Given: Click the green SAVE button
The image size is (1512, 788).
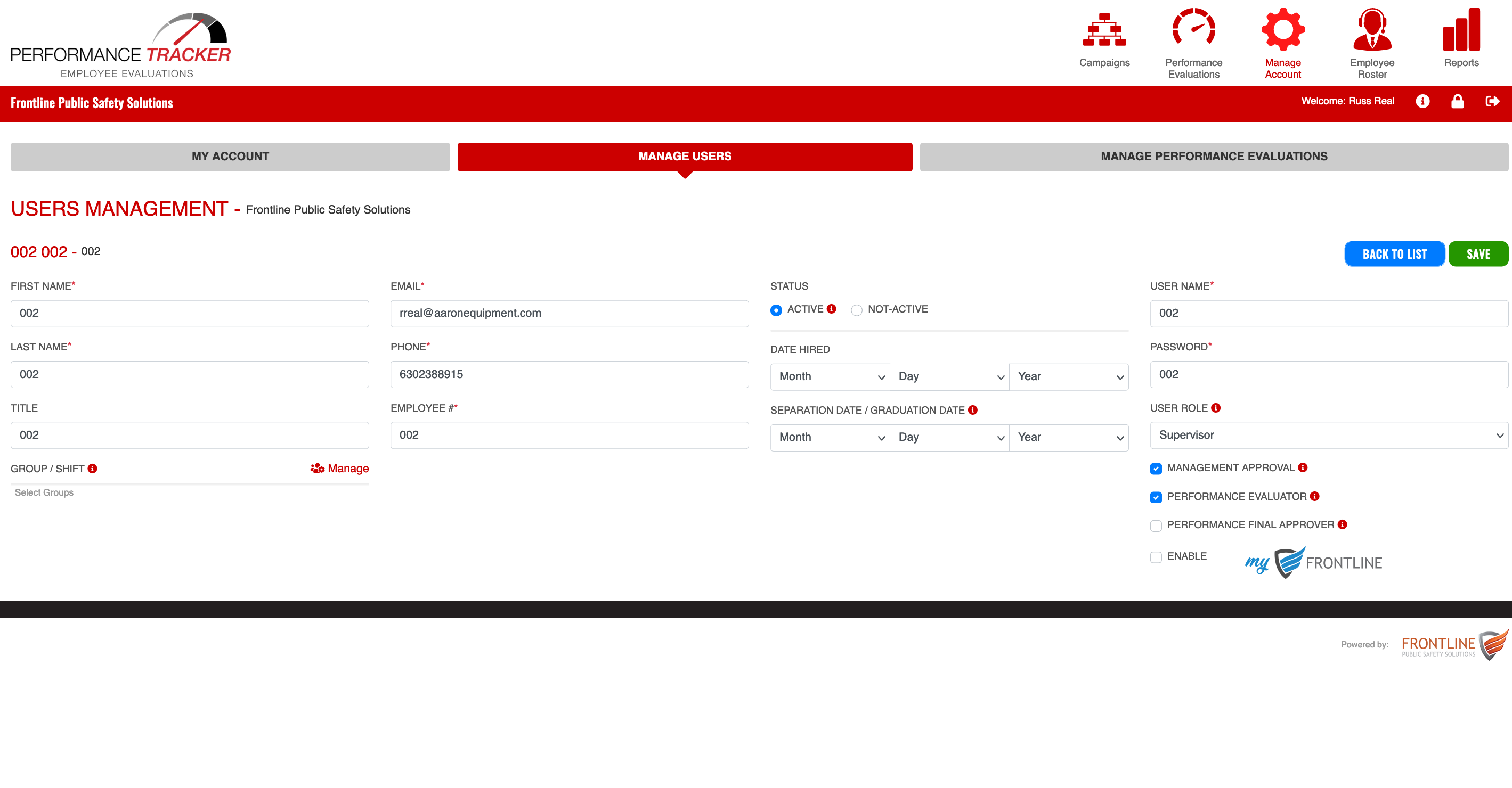Looking at the screenshot, I should click(x=1478, y=254).
